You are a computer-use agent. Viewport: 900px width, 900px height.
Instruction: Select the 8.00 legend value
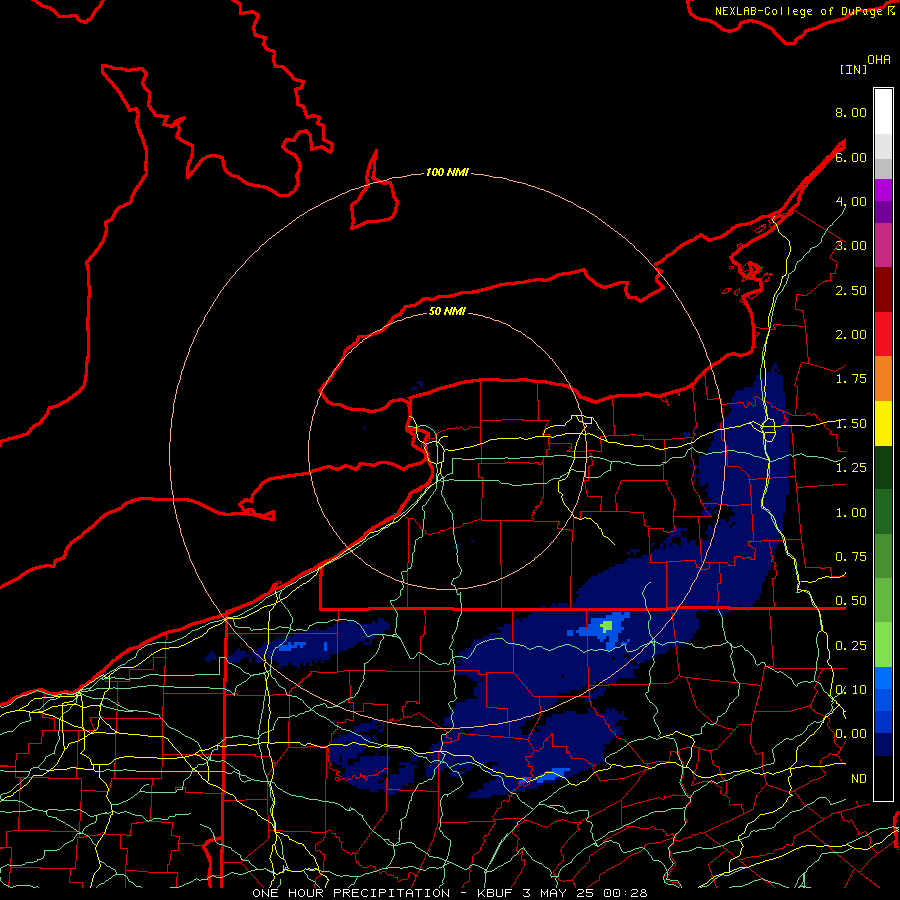coord(851,112)
